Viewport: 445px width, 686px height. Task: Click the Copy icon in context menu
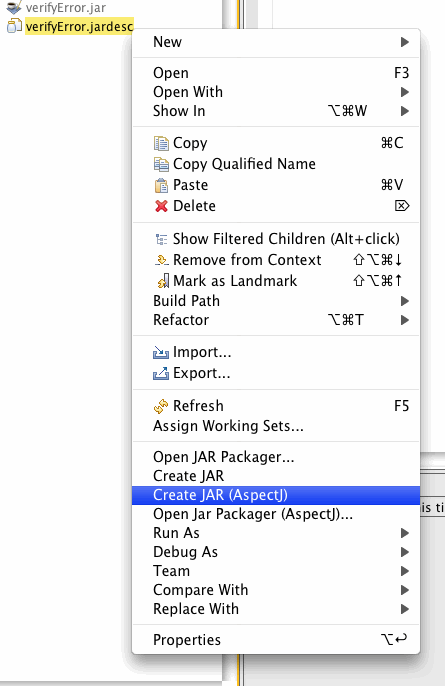coord(161,143)
